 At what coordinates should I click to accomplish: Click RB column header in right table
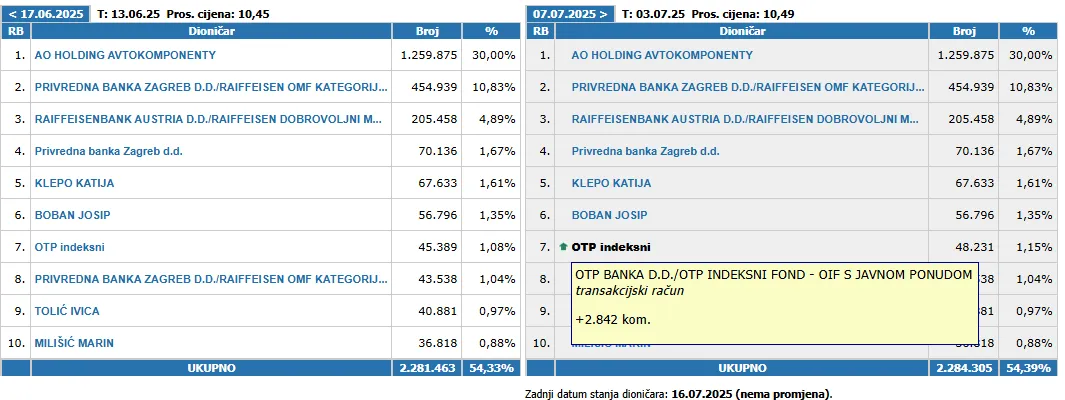point(540,31)
